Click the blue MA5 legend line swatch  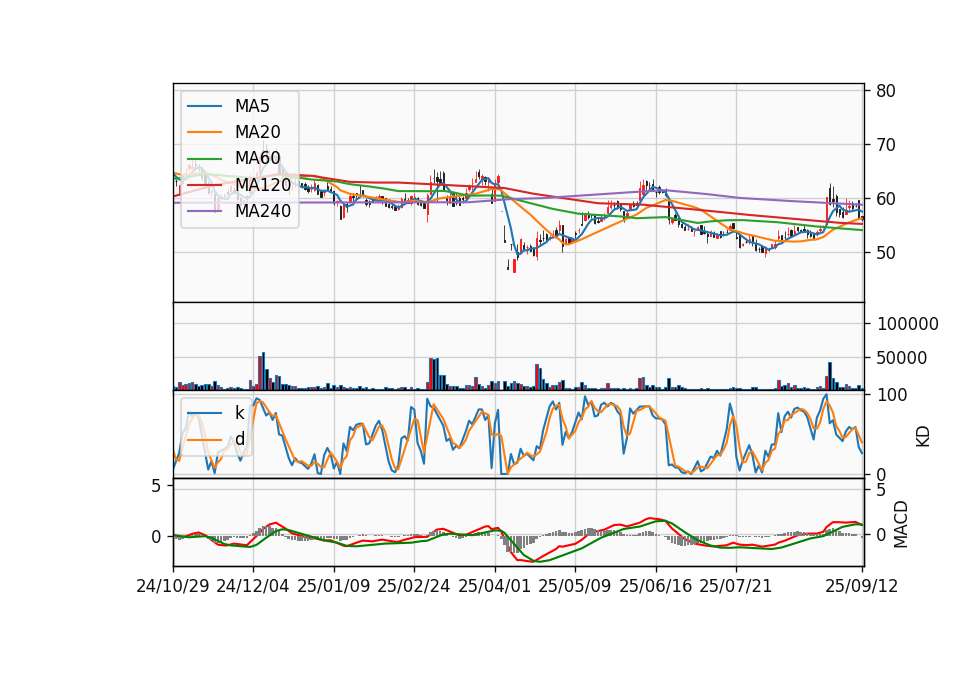point(204,106)
